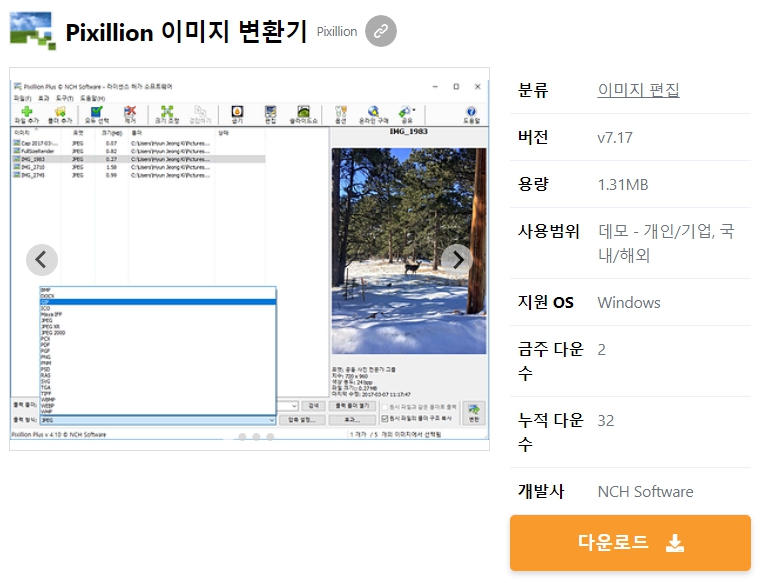Screen dimensions: 763x583
Task: Click the orange 다운로드 button
Action: (x=630, y=543)
